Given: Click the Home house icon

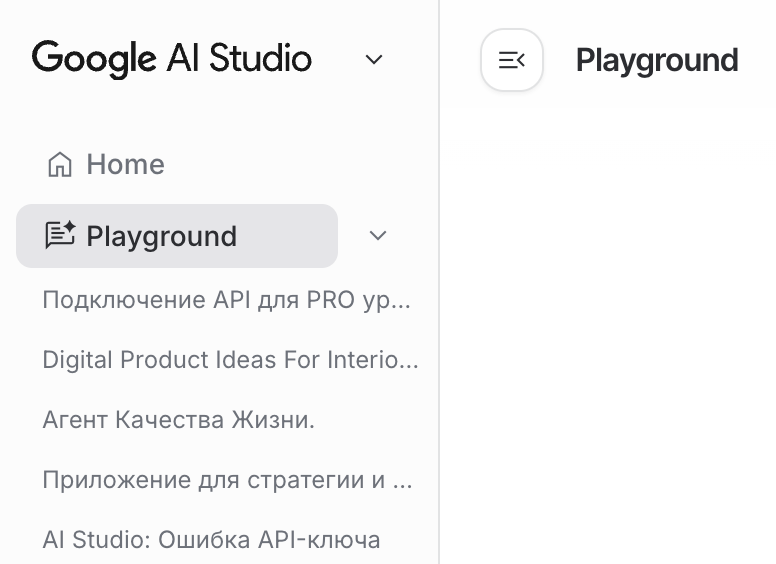Looking at the screenshot, I should [x=60, y=164].
